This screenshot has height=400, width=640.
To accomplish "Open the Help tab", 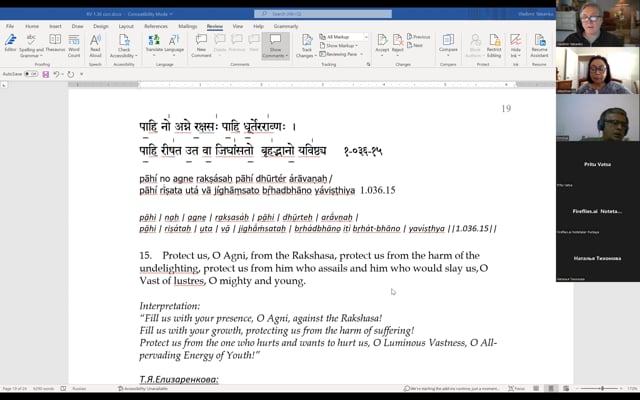I will [x=258, y=26].
